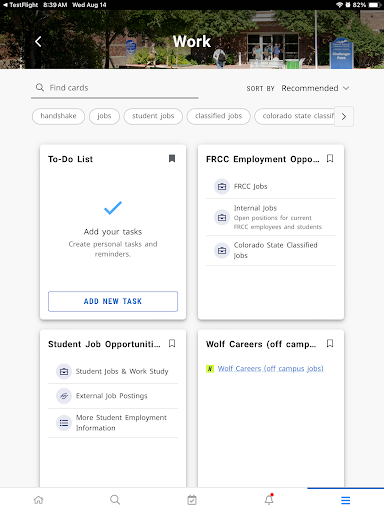Click the FRCC Employment Oppo... card title
Screen dimensions: 384x512
(x=263, y=159)
